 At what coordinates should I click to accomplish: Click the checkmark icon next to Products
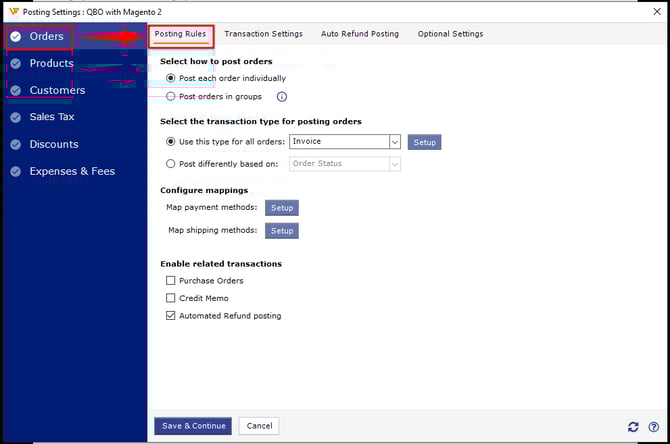pyautogui.click(x=15, y=64)
